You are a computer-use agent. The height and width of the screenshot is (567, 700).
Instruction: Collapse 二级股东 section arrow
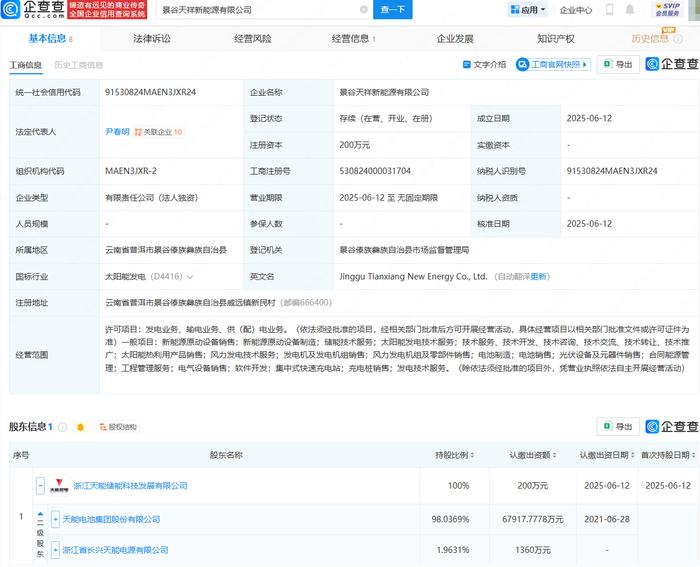point(40,514)
